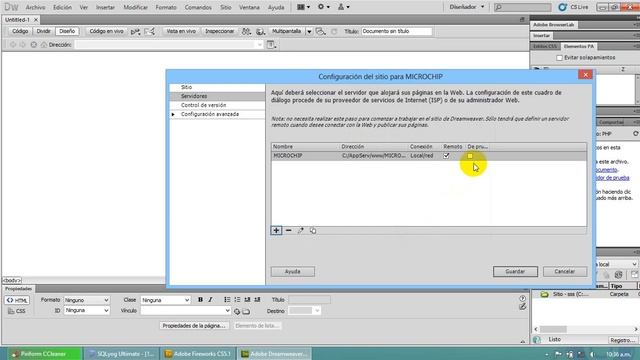The height and width of the screenshot is (360, 640).
Task: Open Ayuda in the site dialog
Action: 293,271
